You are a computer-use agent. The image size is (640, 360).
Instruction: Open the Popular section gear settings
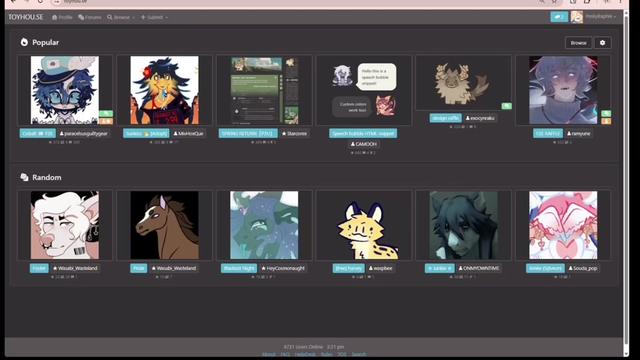[x=602, y=43]
